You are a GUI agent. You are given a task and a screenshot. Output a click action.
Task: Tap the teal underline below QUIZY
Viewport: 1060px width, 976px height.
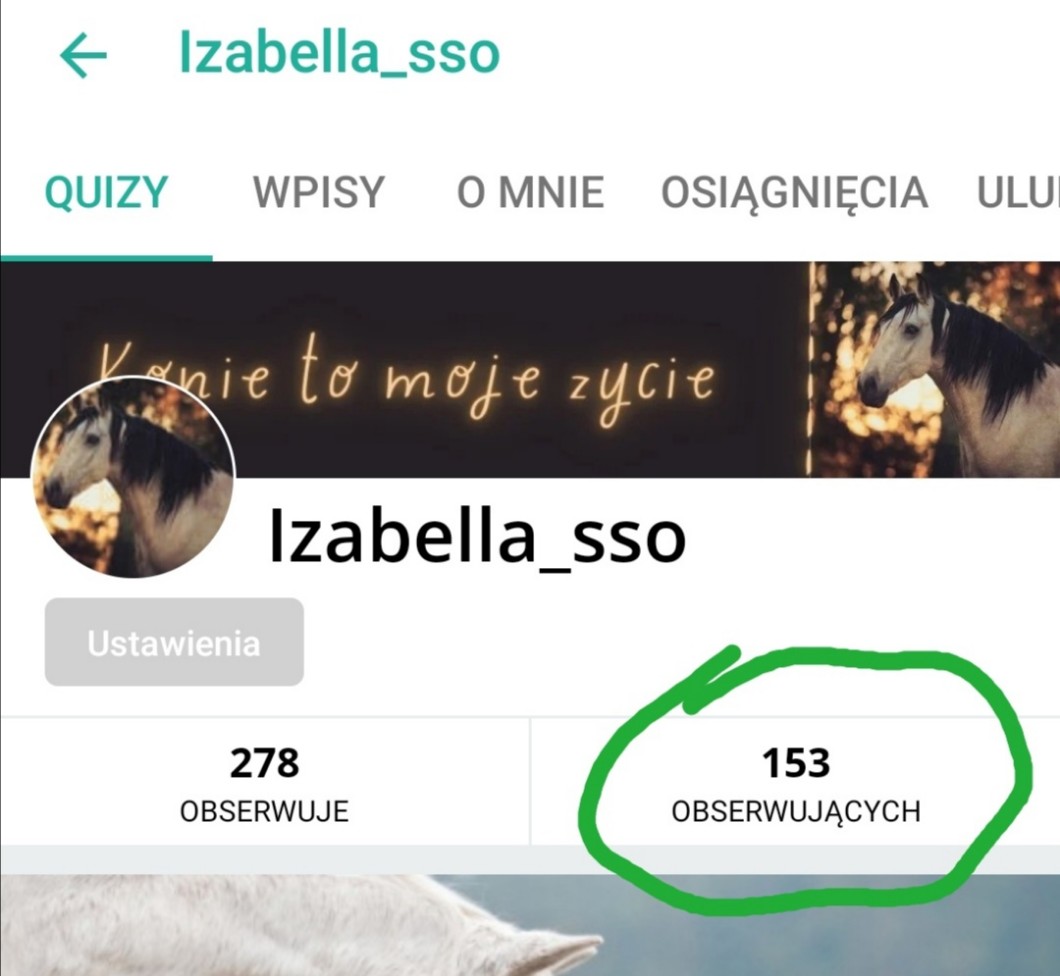[106, 258]
